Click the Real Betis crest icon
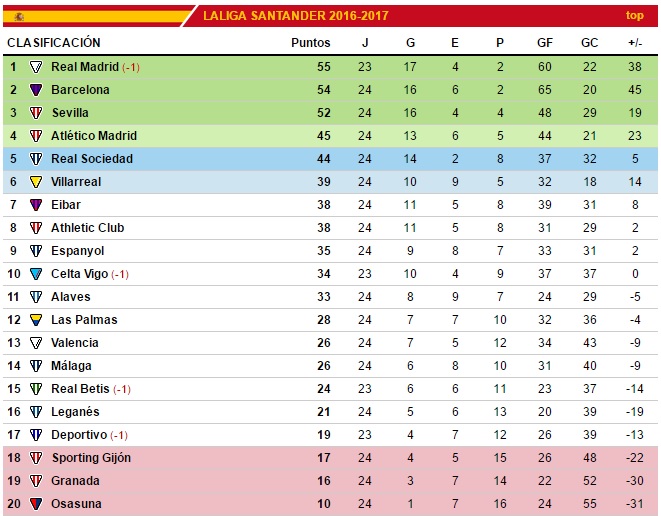 (36, 389)
